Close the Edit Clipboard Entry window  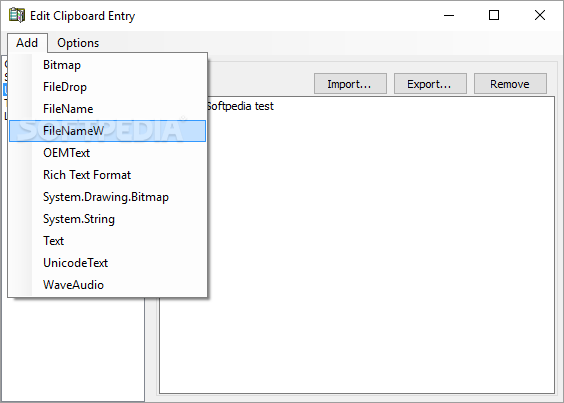(540, 15)
